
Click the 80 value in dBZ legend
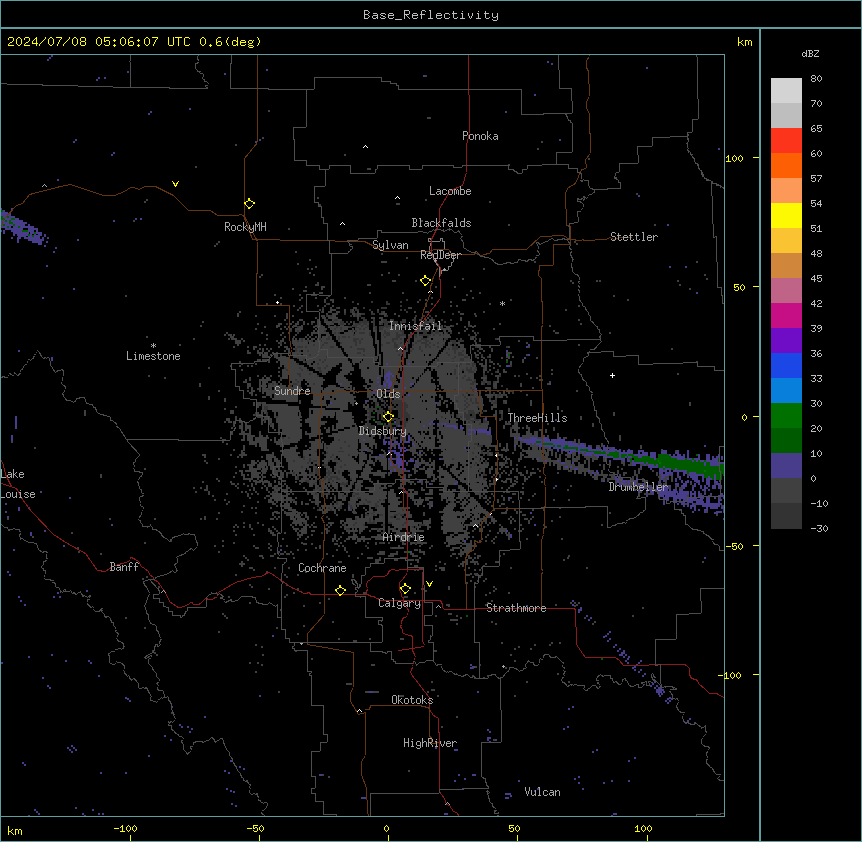click(x=816, y=78)
